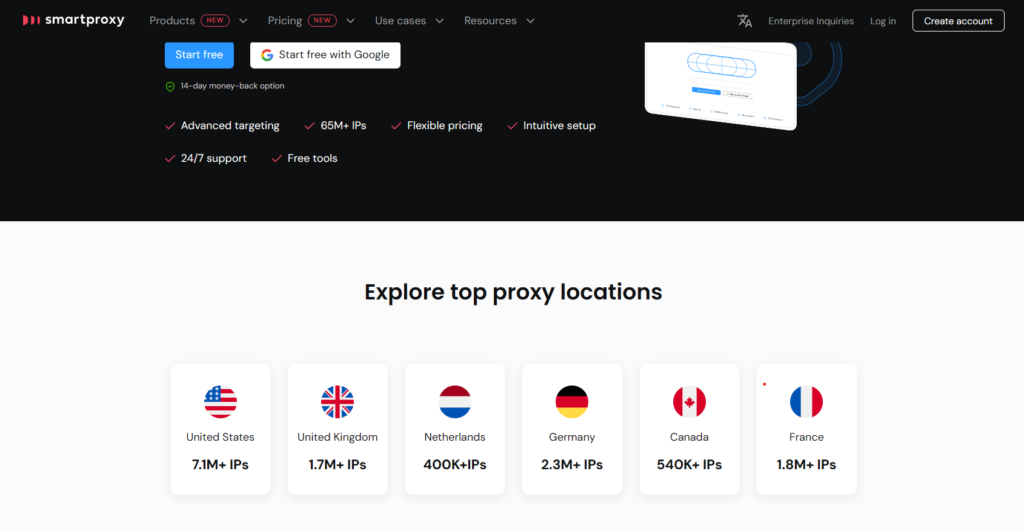1024x531 pixels.
Task: Open the 400K+IPs location card
Action: click(455, 429)
